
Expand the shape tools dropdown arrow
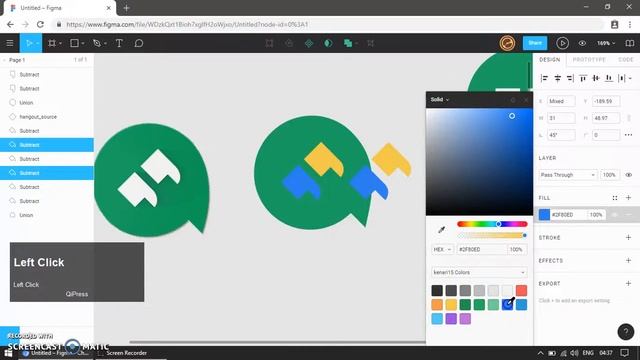pyautogui.click(x=83, y=44)
